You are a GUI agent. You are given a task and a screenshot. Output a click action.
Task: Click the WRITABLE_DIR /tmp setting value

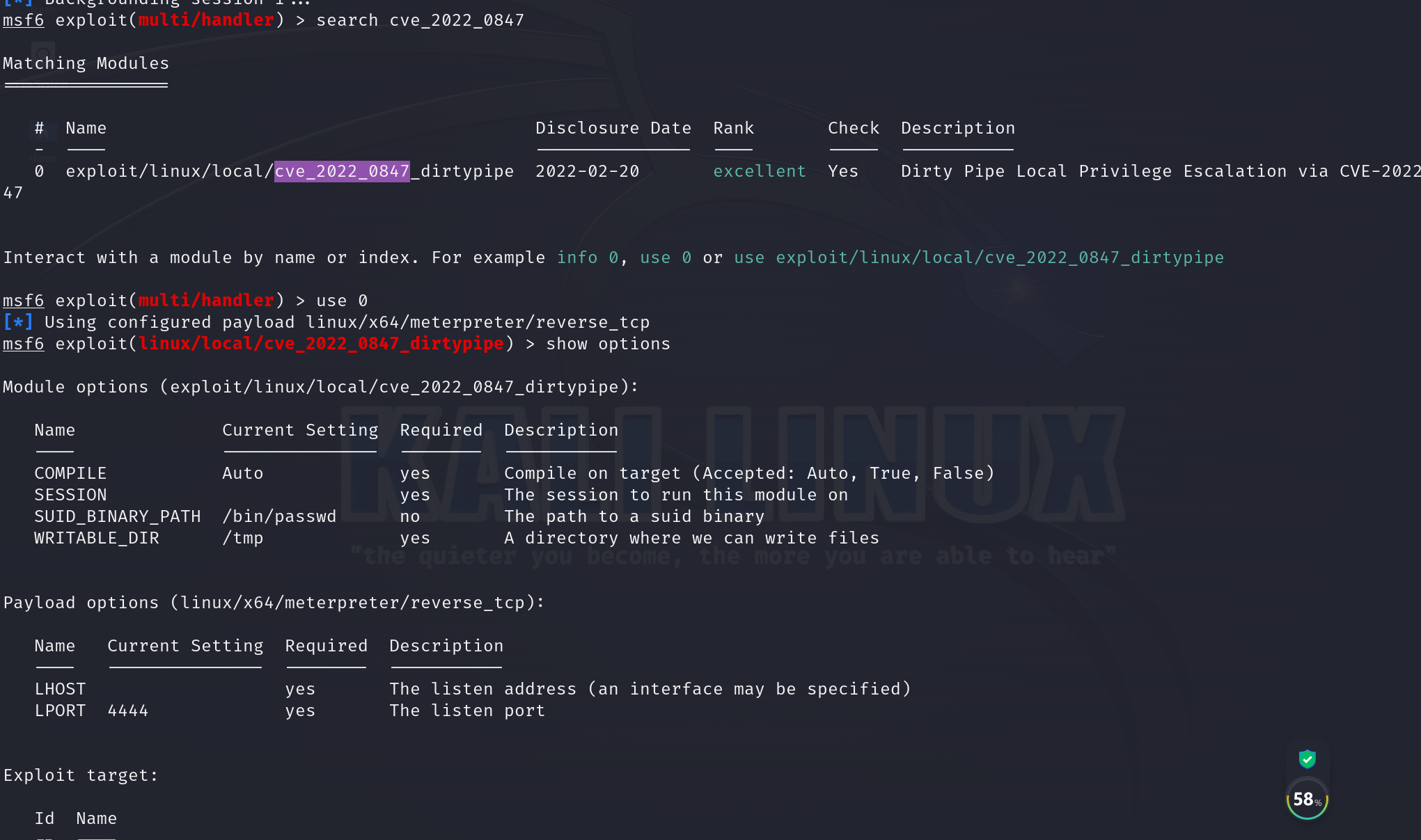coord(242,538)
